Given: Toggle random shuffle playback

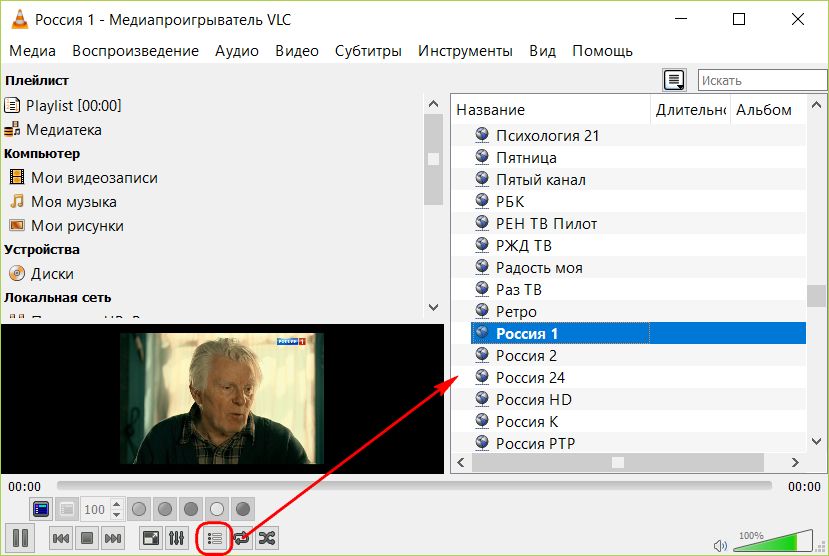Looking at the screenshot, I should 267,538.
